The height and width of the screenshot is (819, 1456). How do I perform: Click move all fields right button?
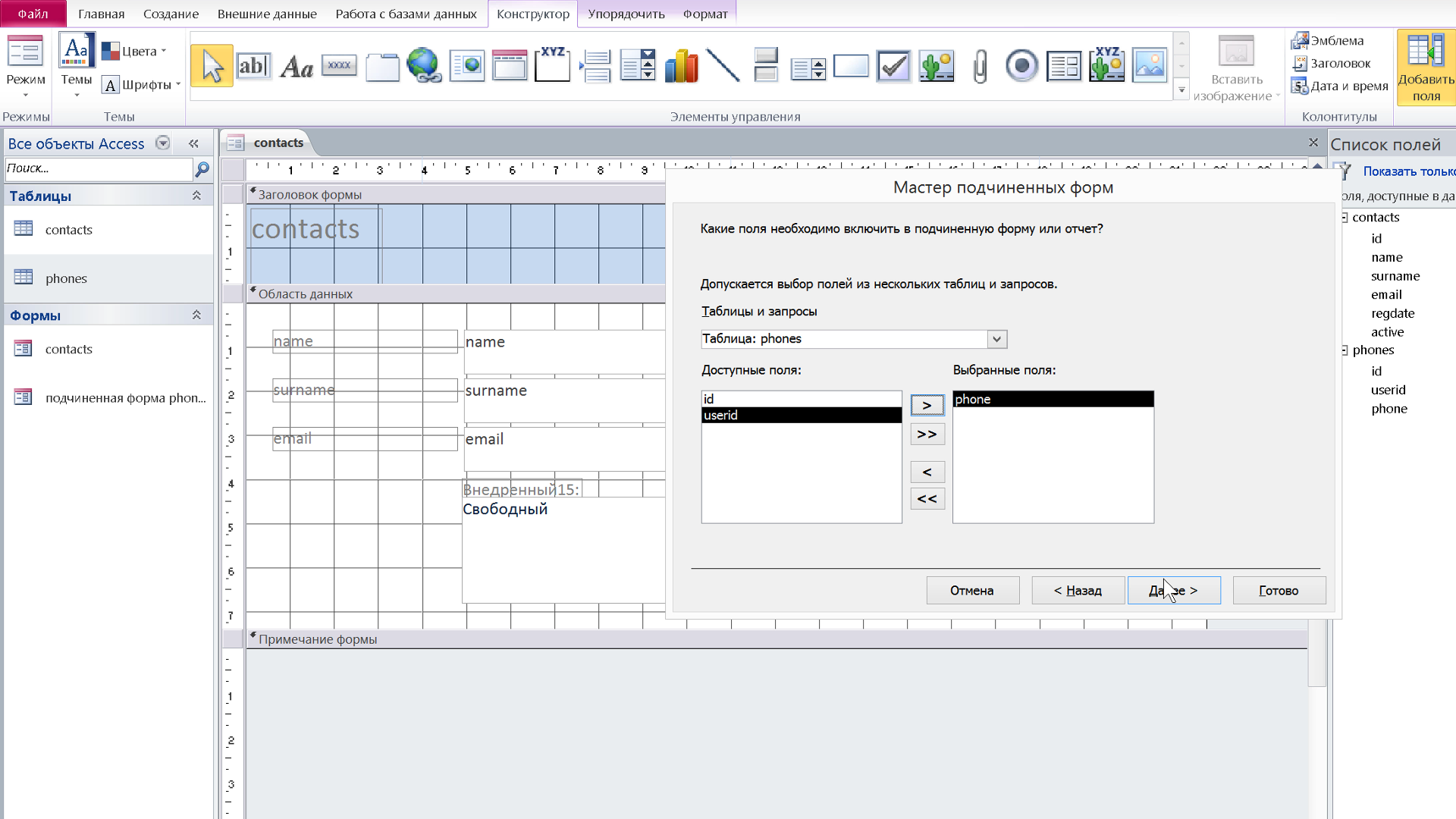click(926, 433)
